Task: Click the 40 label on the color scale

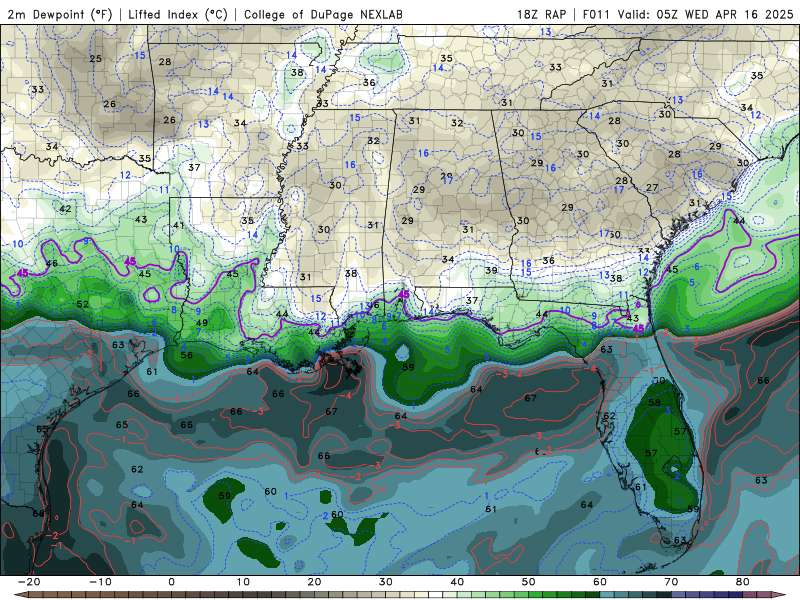Action: click(457, 582)
